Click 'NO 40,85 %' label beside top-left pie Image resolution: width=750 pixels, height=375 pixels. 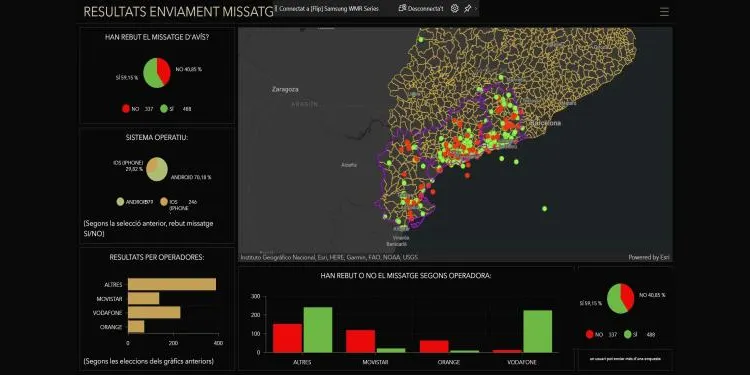coord(188,69)
